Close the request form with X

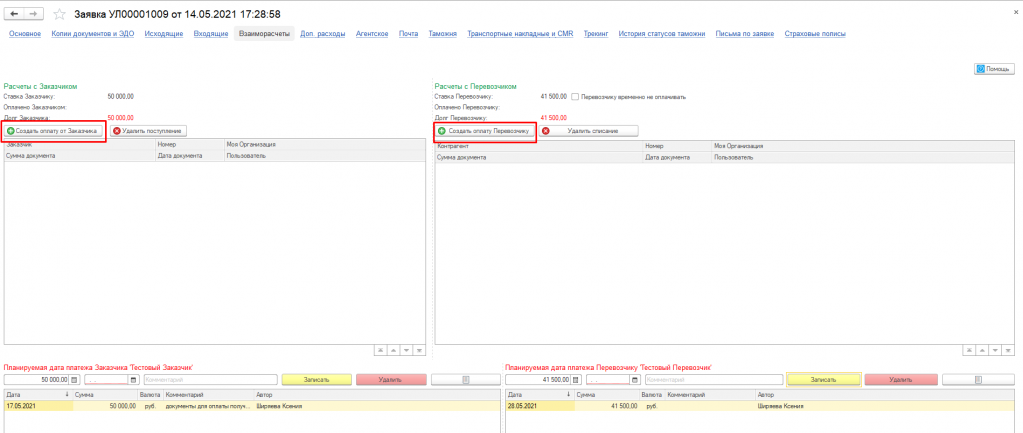[1014, 12]
